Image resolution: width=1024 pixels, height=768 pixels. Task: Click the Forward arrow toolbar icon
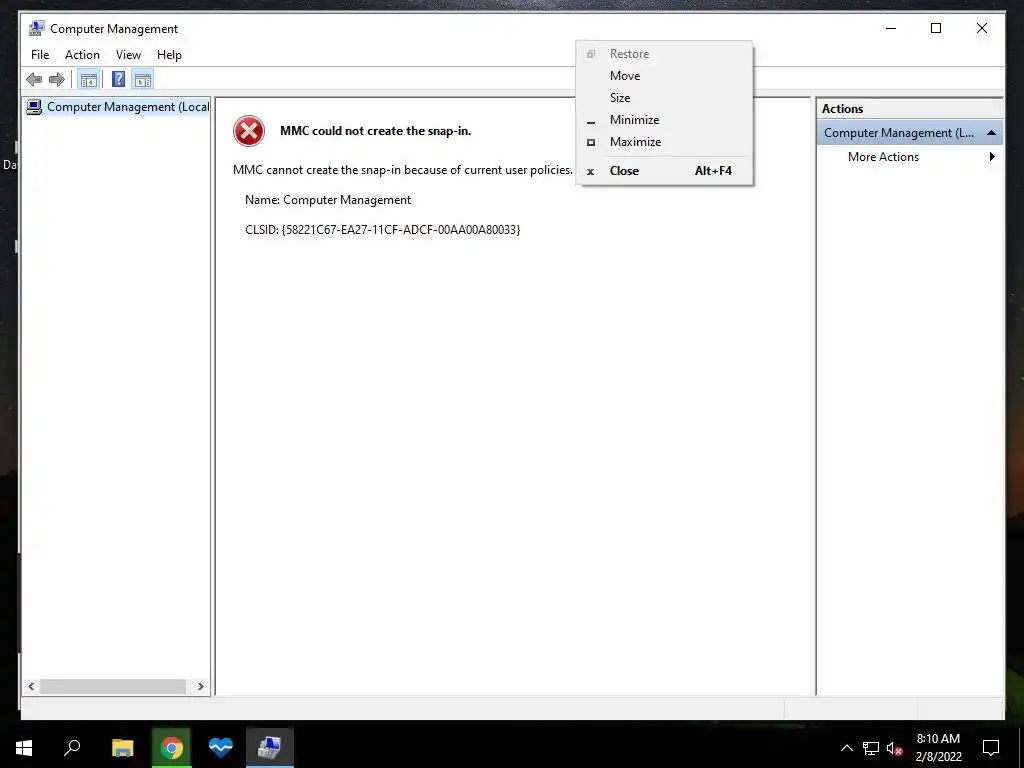click(57, 80)
